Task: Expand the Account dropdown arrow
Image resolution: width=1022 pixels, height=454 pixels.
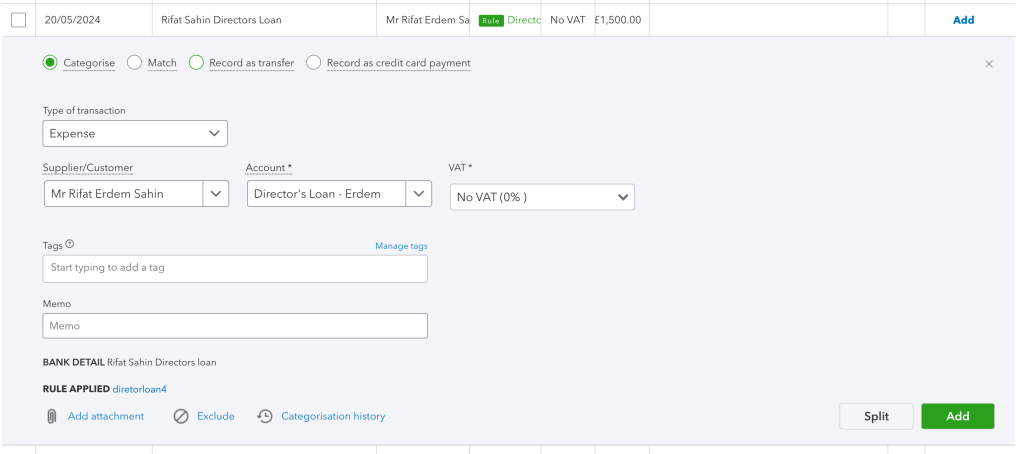Action: [419, 194]
